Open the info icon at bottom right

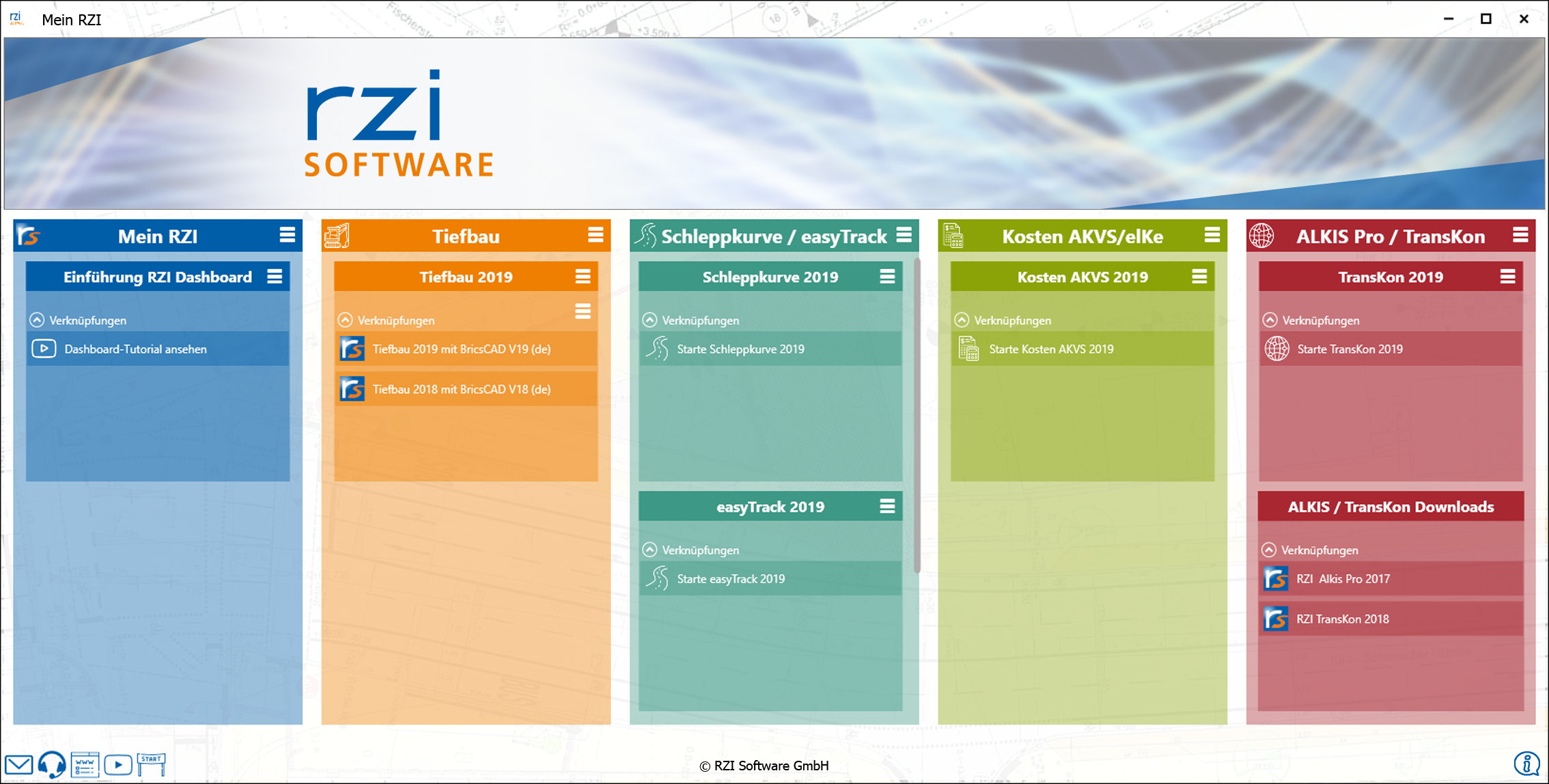point(1526,764)
